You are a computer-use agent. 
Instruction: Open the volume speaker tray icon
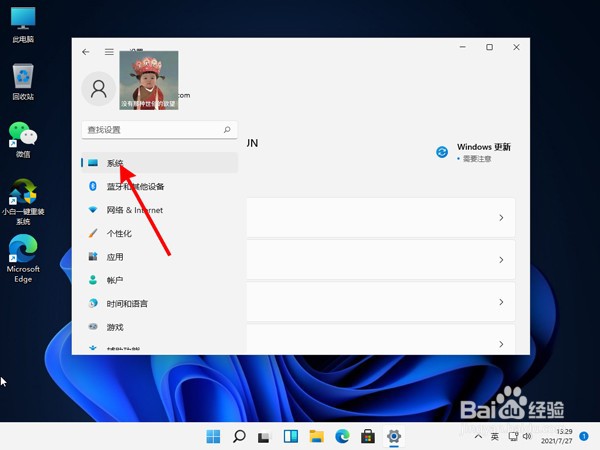click(x=527, y=436)
